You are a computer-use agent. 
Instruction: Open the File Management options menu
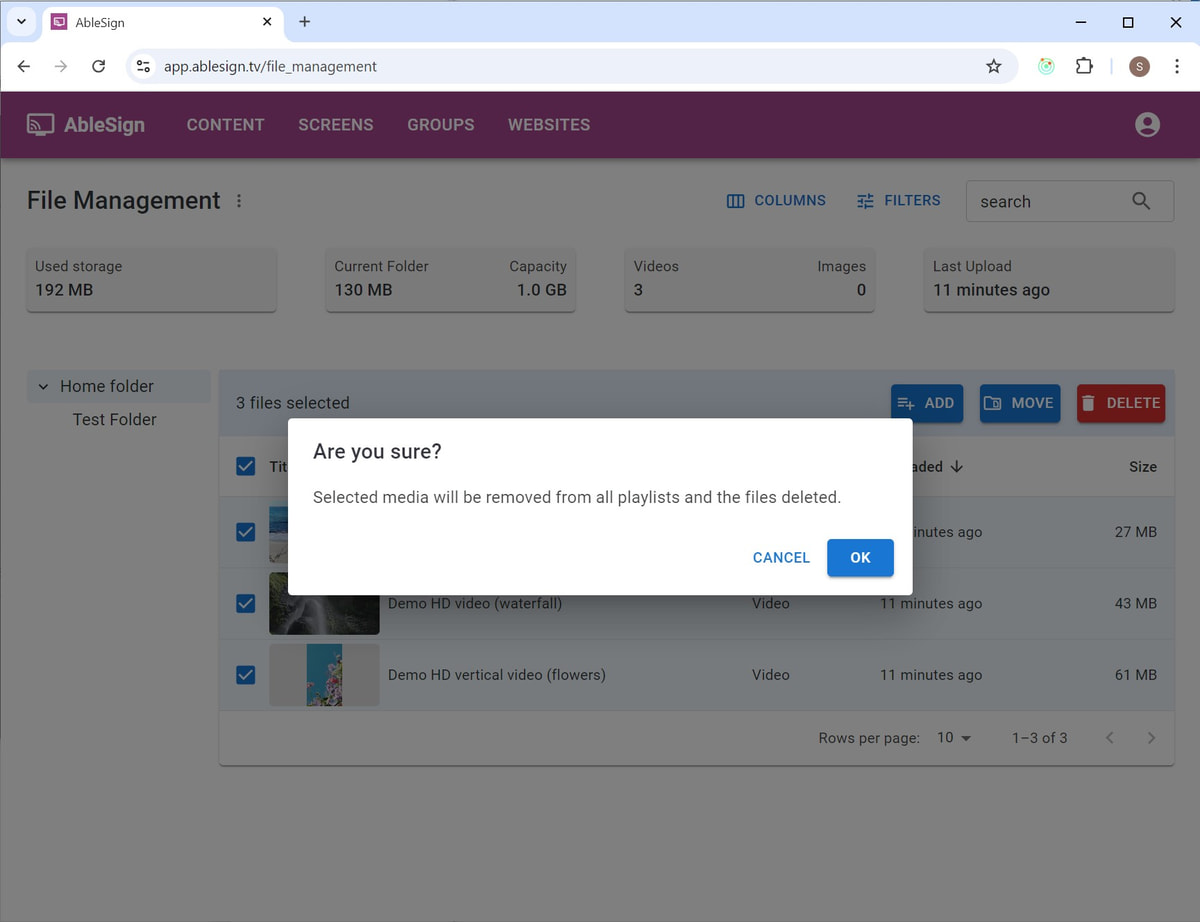pos(239,200)
